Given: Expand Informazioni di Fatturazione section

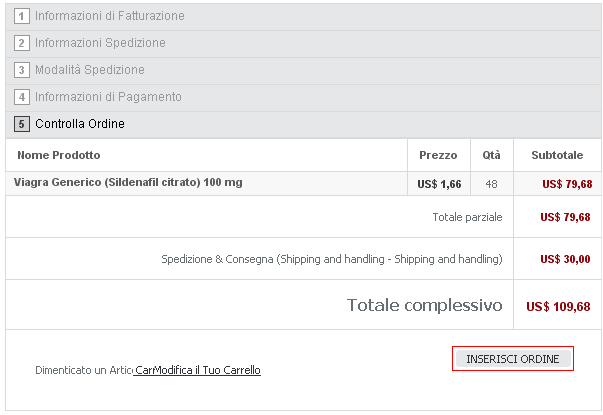Looking at the screenshot, I should coord(110,16).
